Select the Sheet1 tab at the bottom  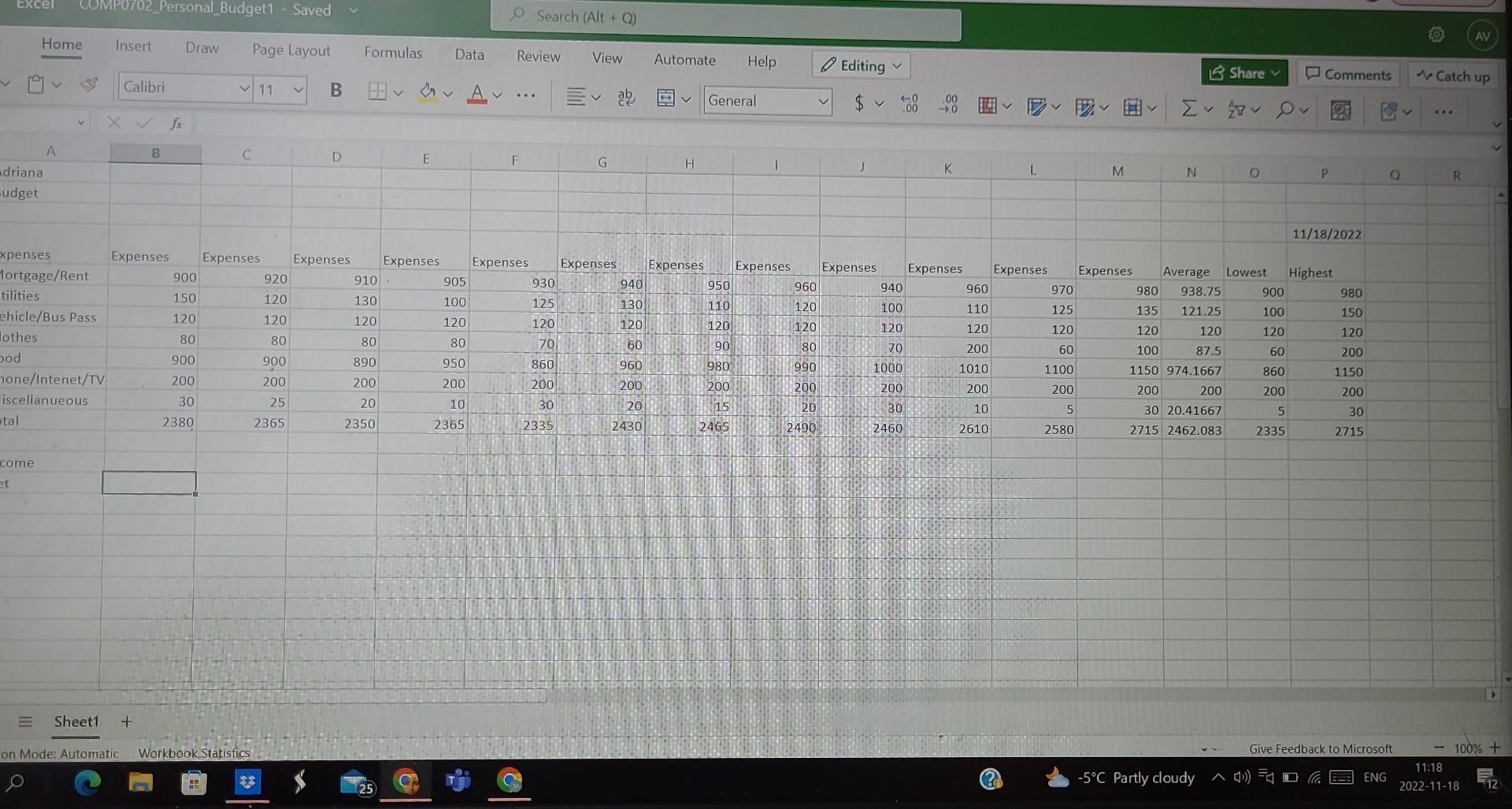pyautogui.click(x=76, y=722)
